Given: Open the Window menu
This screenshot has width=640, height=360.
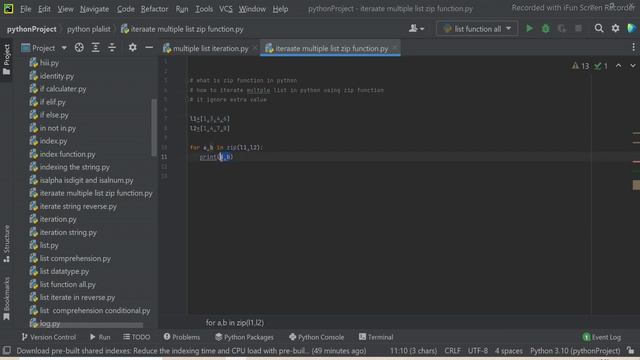Looking at the screenshot, I should coord(252,9).
